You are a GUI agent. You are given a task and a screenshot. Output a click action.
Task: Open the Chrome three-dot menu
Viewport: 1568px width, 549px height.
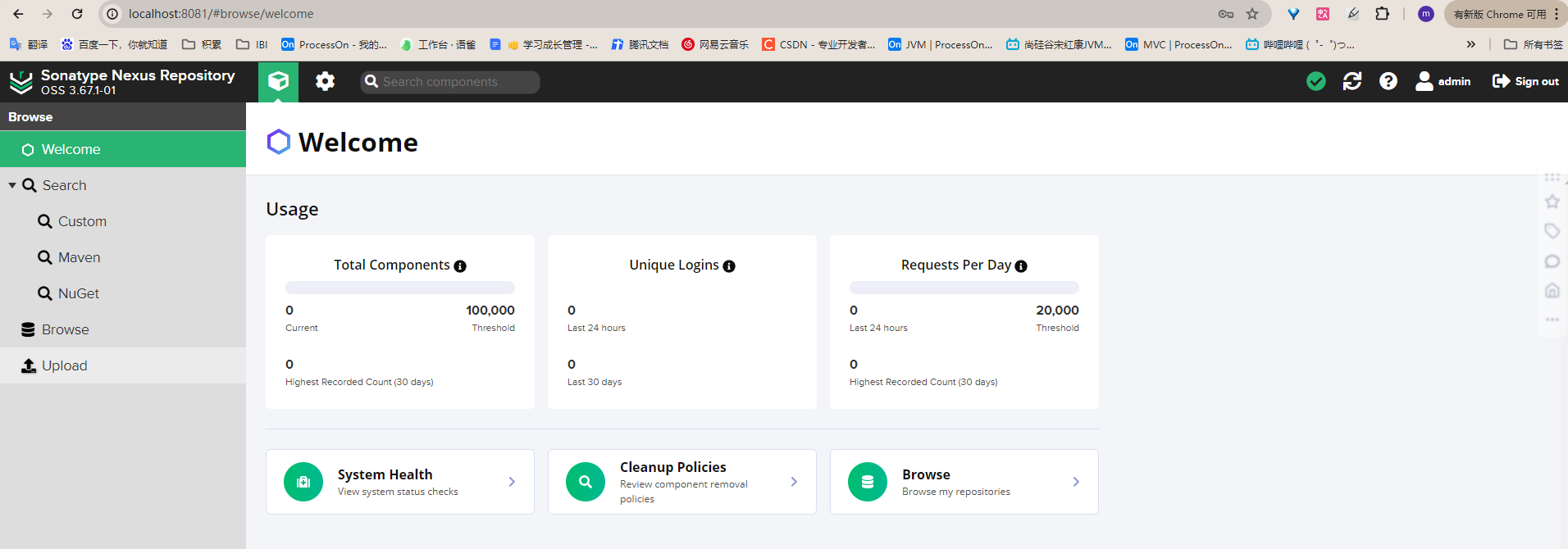tap(1557, 14)
